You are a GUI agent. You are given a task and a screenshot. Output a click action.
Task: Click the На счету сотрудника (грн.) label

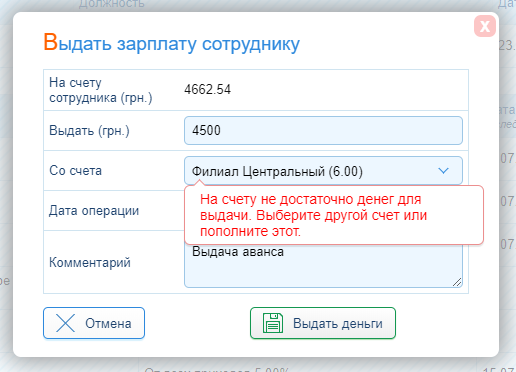pyautogui.click(x=101, y=90)
